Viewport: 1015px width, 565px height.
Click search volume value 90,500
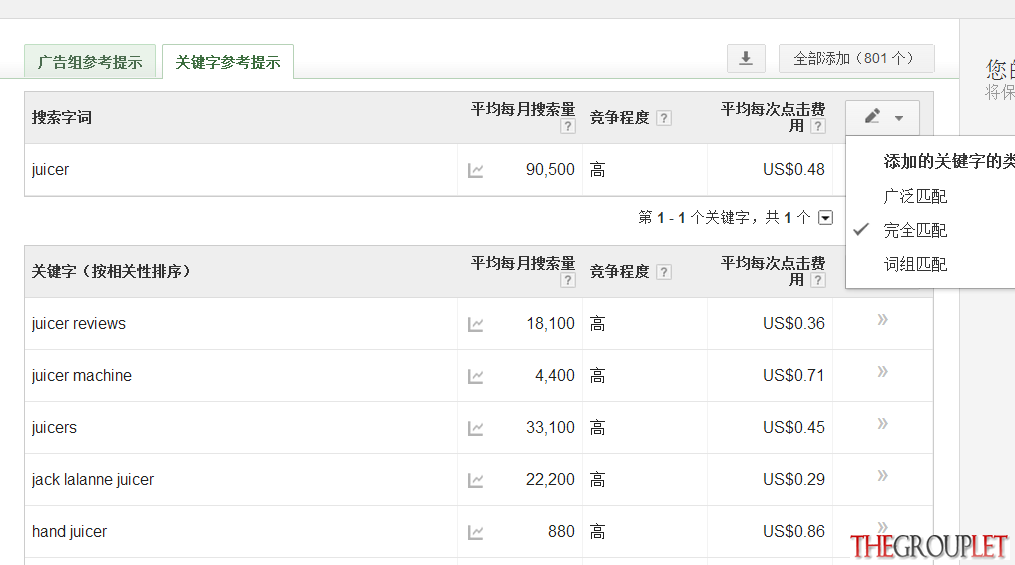point(550,170)
